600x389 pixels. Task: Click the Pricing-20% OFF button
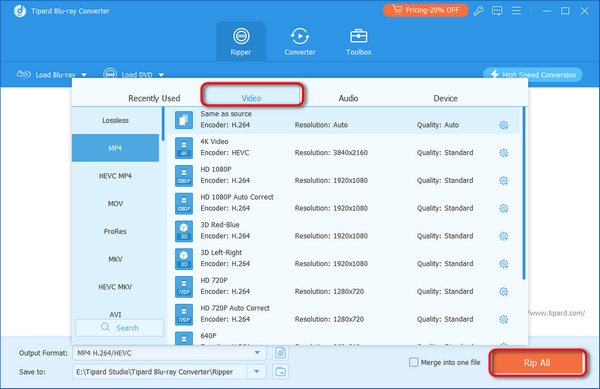(425, 10)
